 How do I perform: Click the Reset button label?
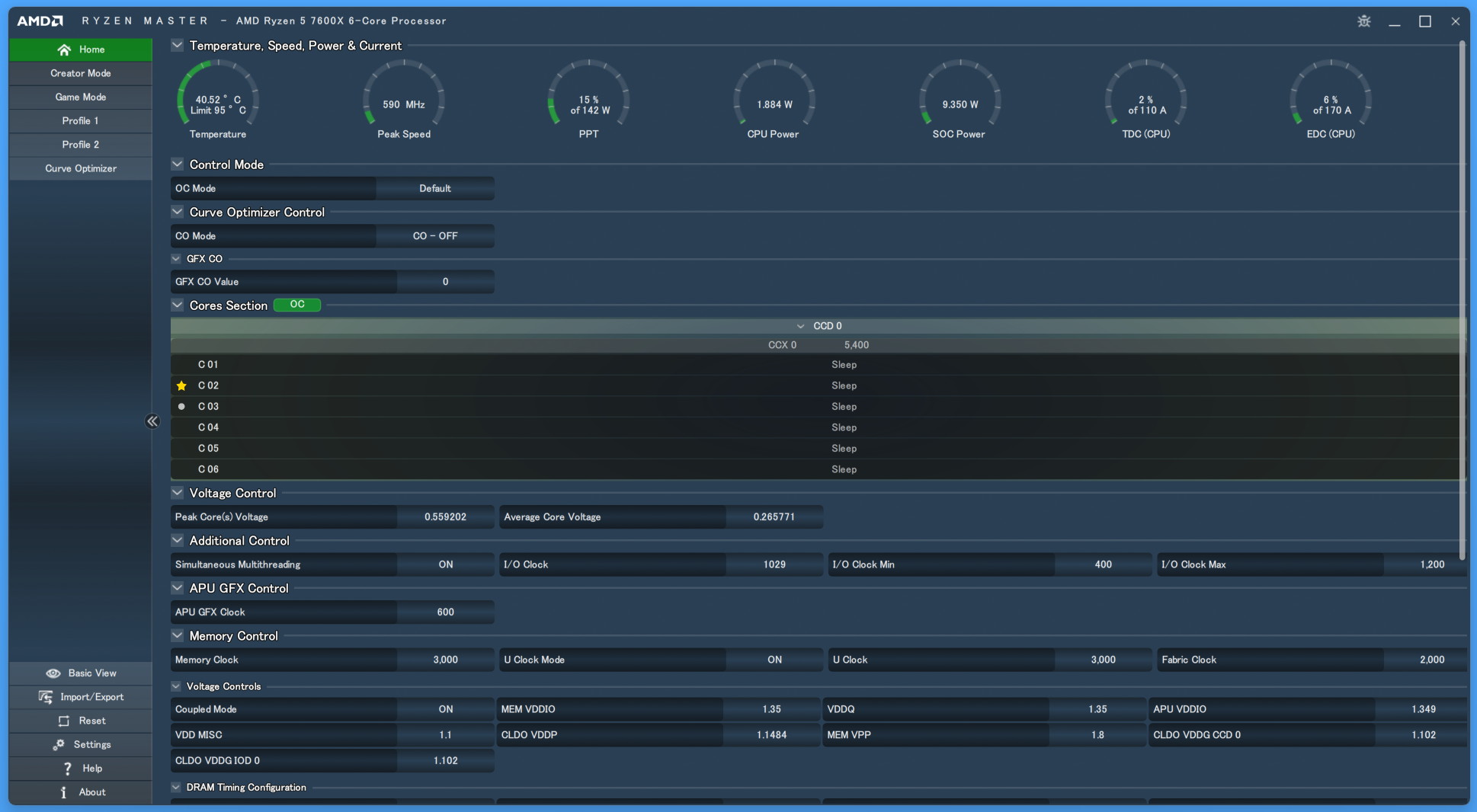[x=92, y=721]
